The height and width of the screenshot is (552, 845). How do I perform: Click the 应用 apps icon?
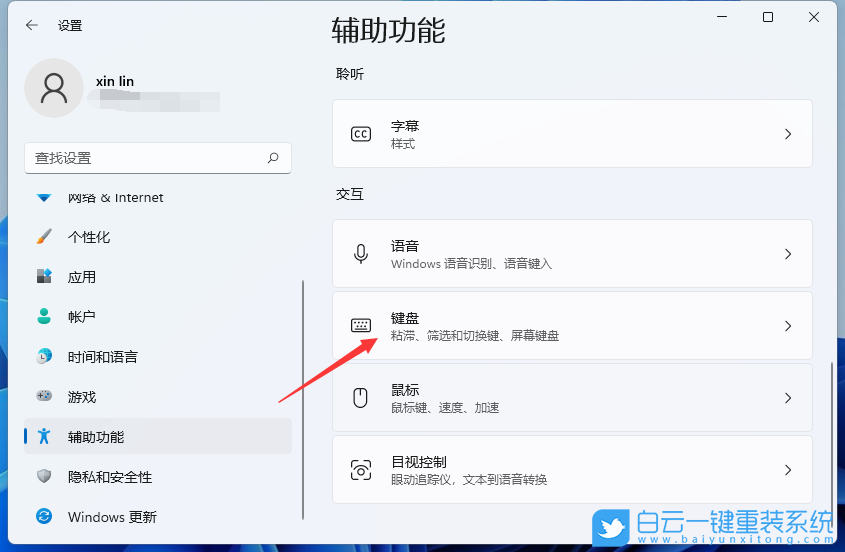coord(44,276)
